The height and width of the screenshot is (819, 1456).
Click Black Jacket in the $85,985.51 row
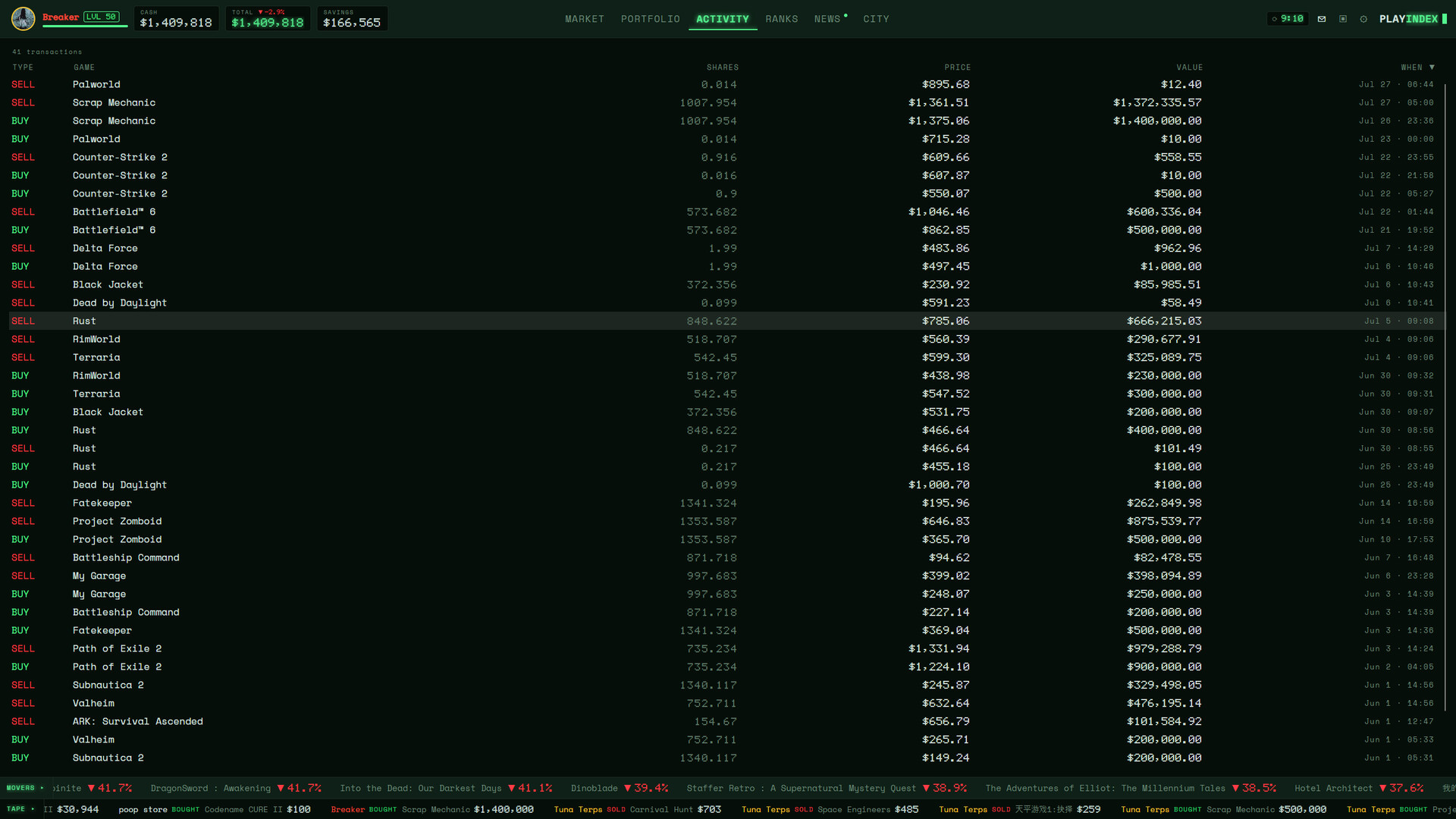pyautogui.click(x=108, y=284)
